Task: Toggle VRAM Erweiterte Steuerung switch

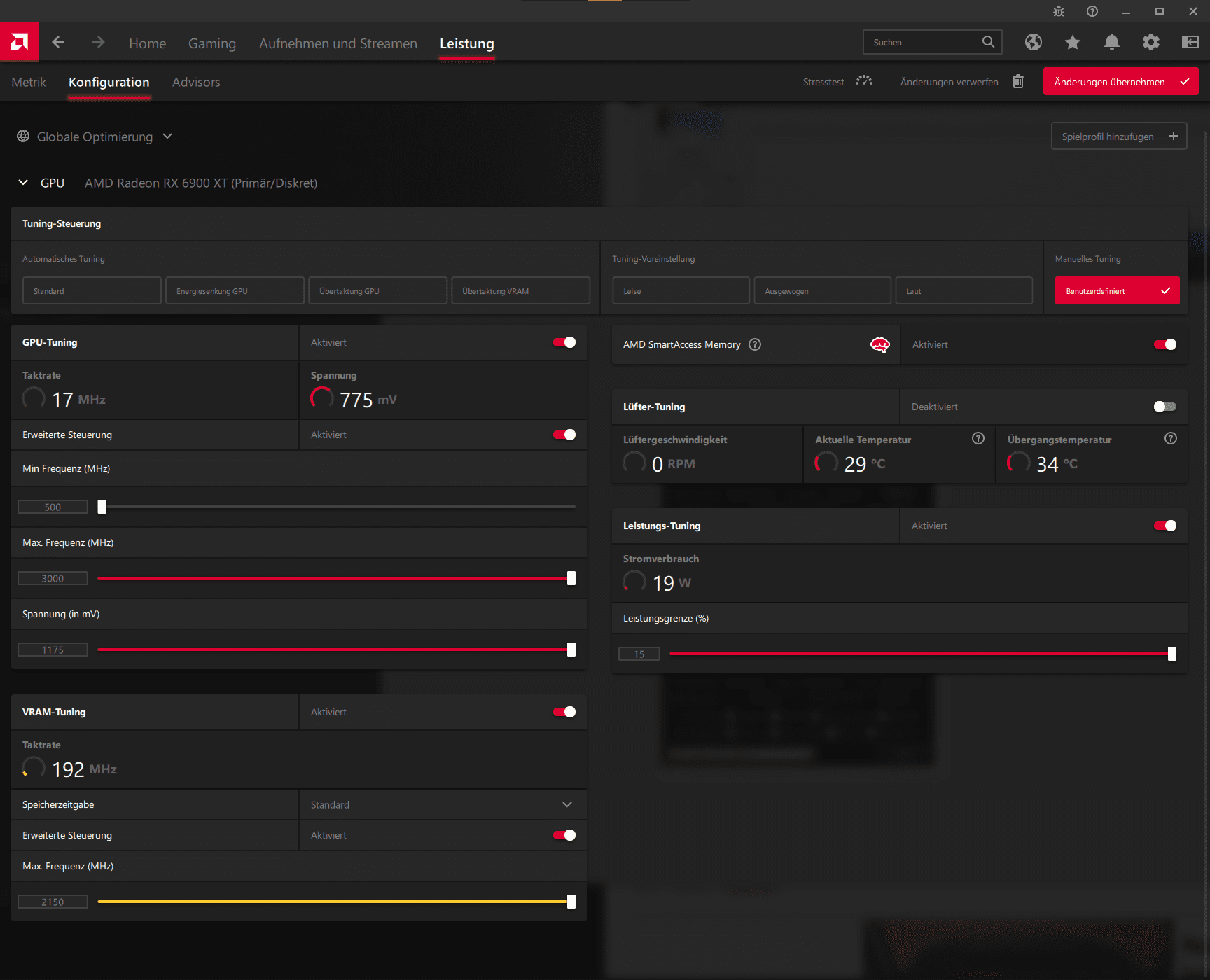Action: (x=564, y=835)
